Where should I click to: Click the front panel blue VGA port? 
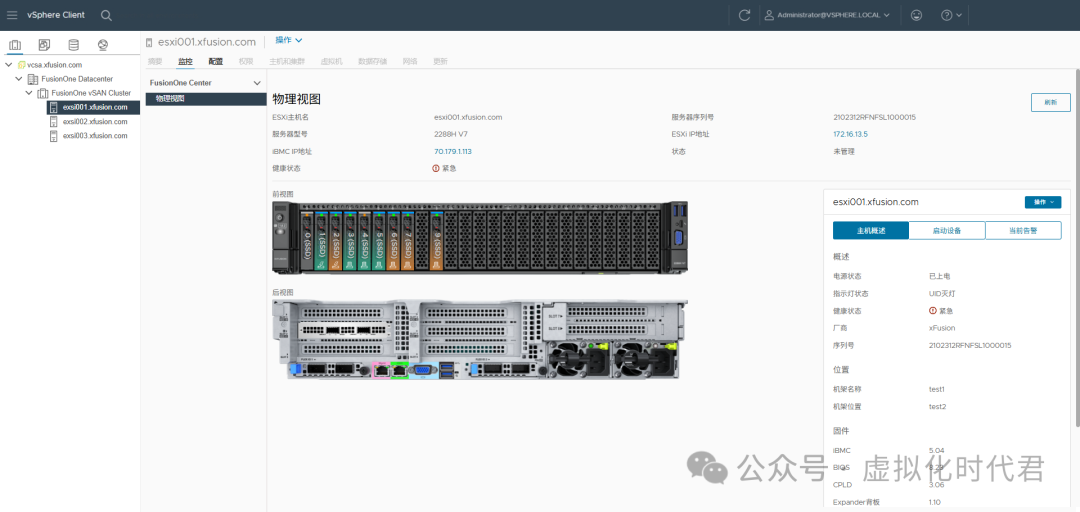pos(677,238)
